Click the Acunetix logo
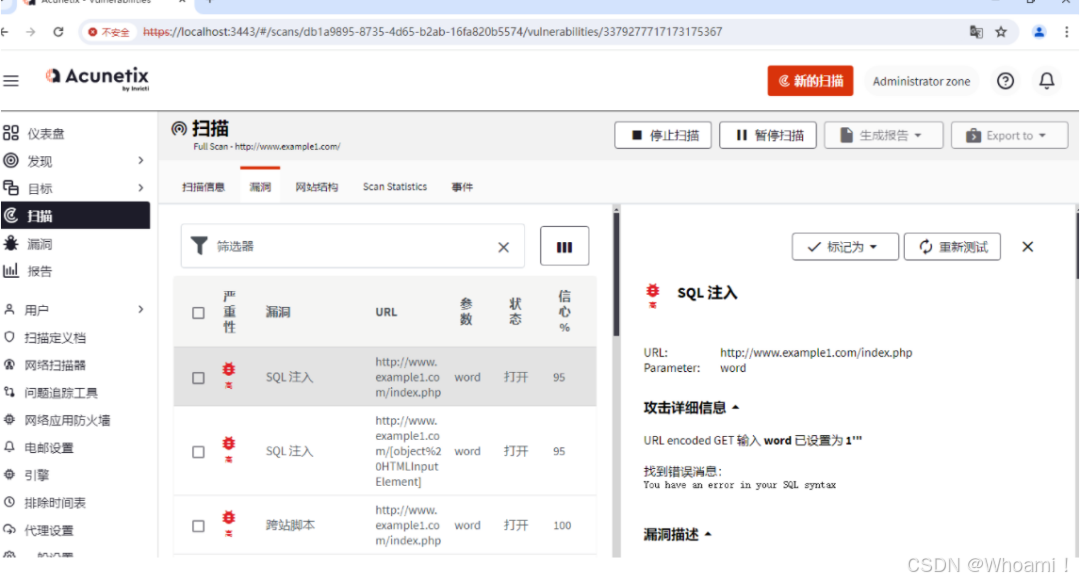This screenshot has height=582, width=1080. tap(97, 79)
